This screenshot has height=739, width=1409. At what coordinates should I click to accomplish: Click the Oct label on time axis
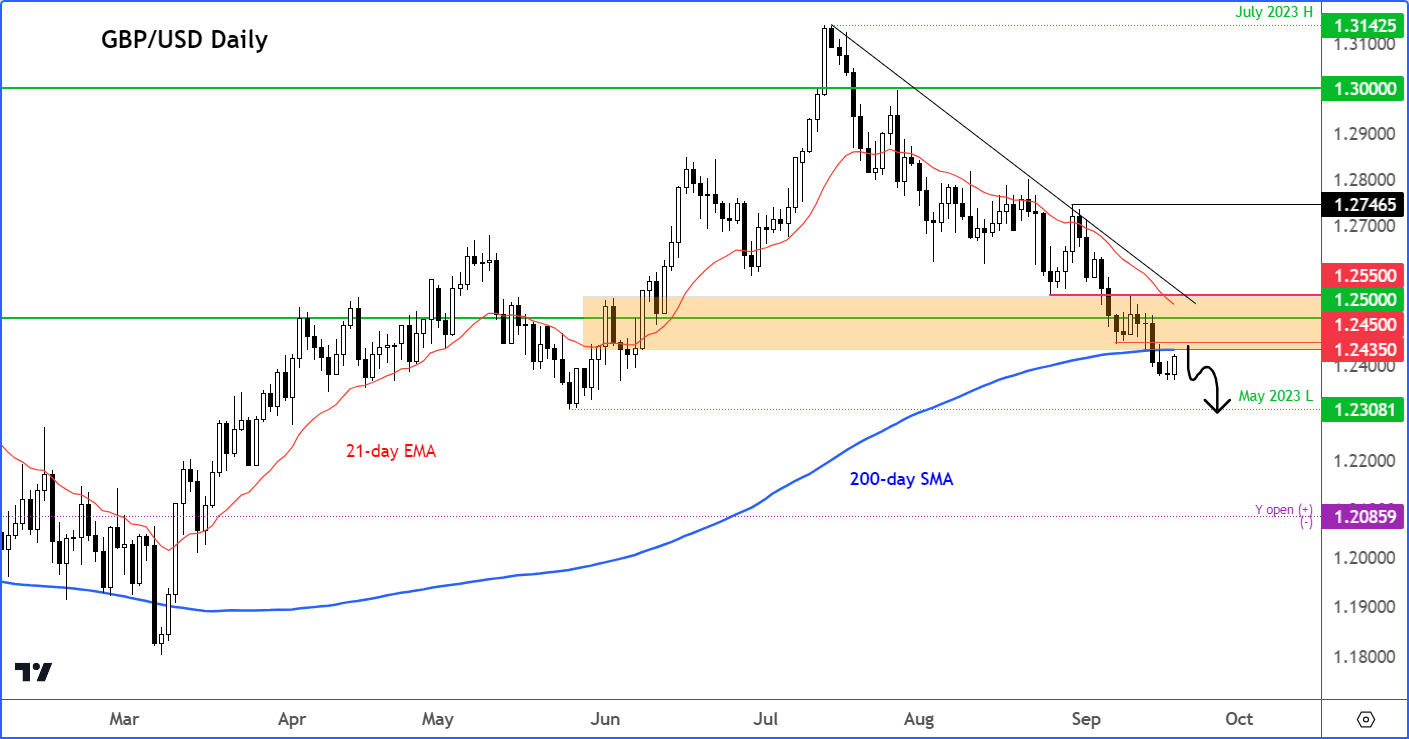1239,718
